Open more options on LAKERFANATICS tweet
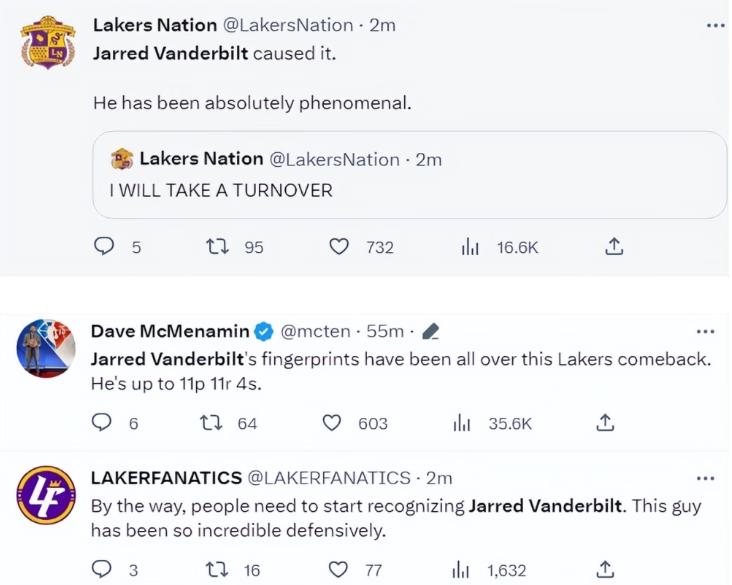Image resolution: width=732 pixels, height=585 pixels. 705,478
